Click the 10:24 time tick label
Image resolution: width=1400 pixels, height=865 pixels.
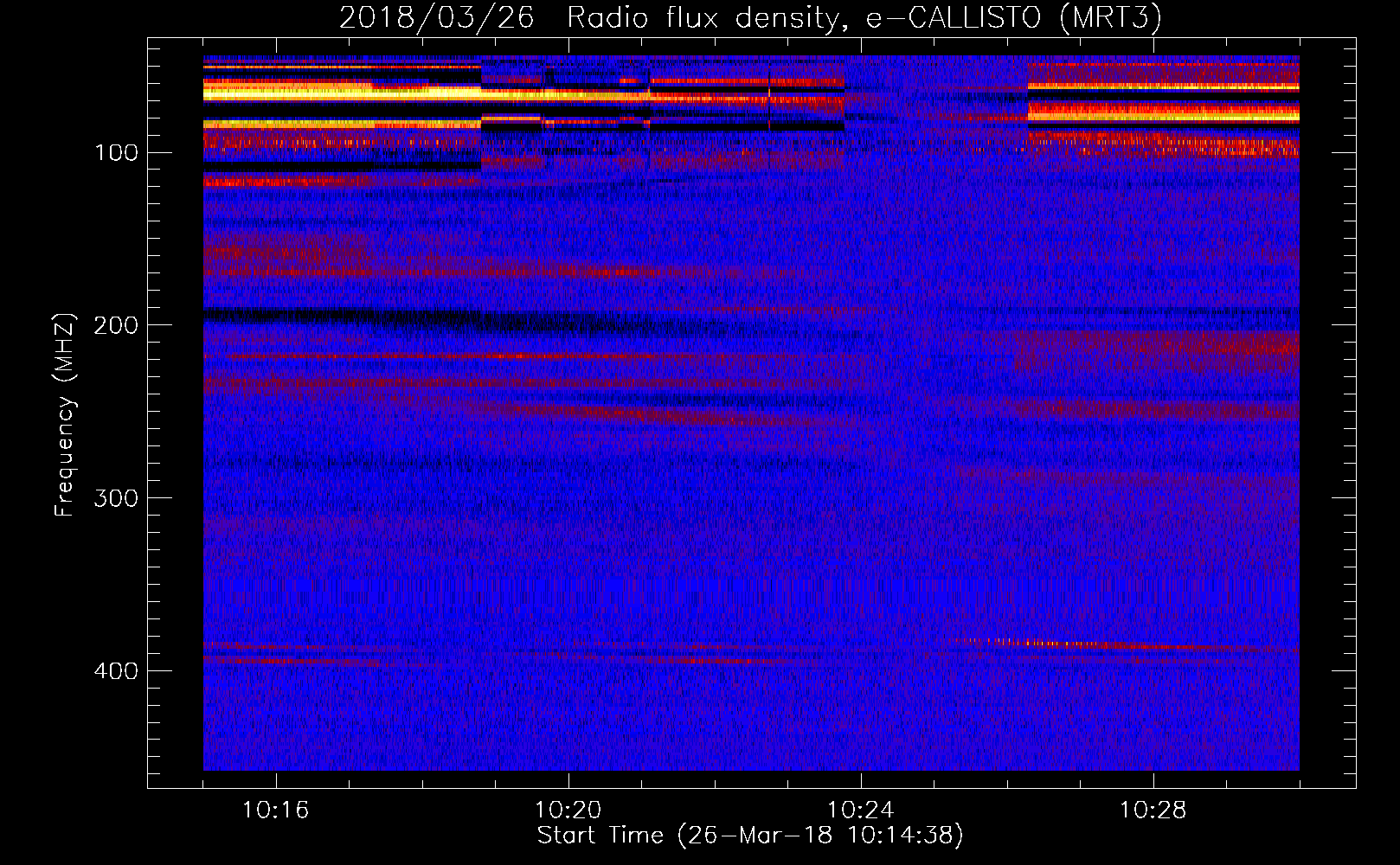coord(860,811)
